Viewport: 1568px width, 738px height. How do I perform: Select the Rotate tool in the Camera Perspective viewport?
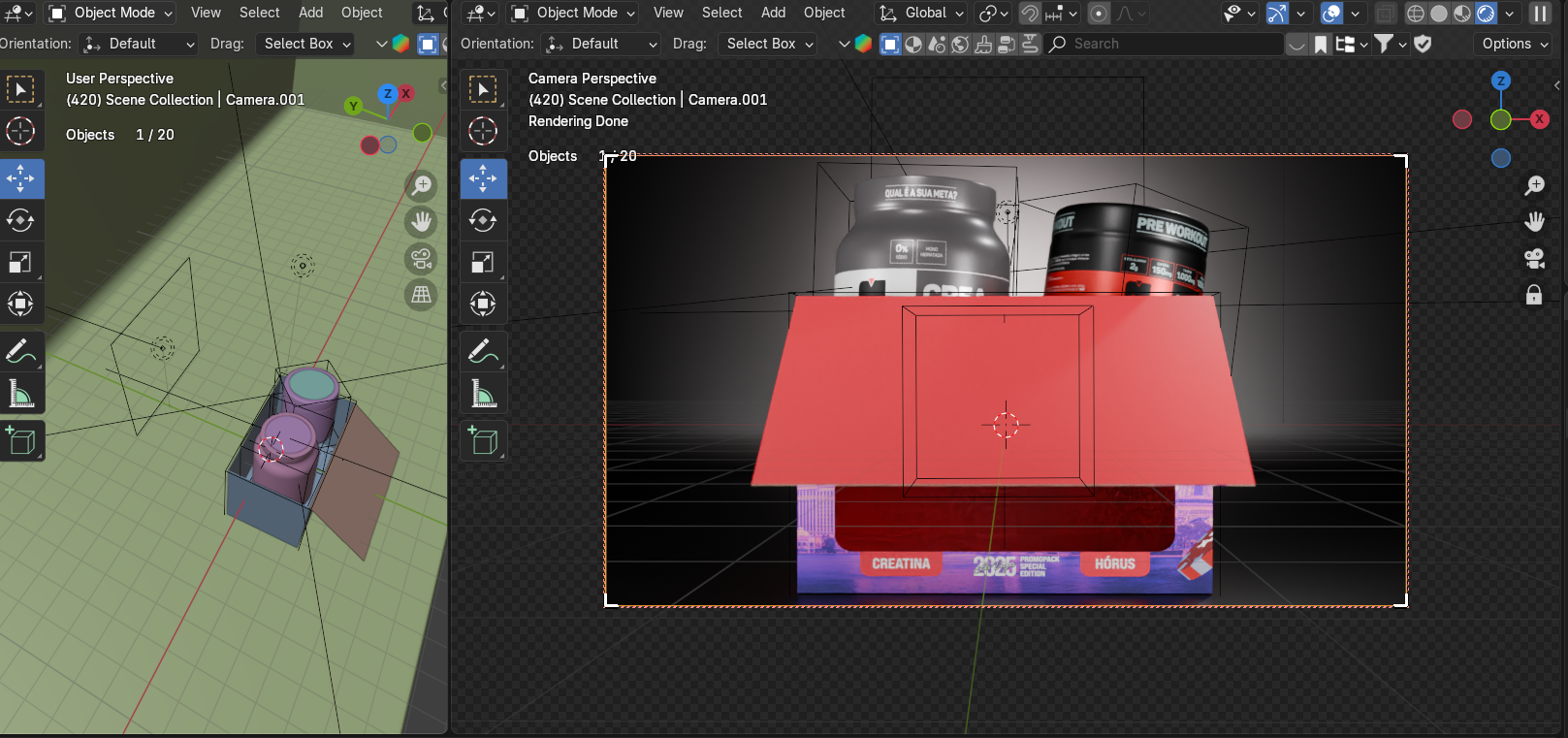[x=483, y=221]
